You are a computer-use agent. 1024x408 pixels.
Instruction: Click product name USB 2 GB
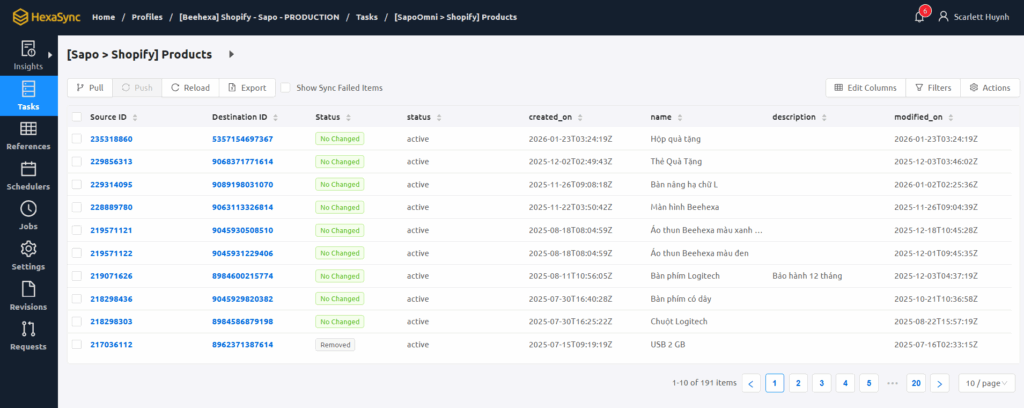pyautogui.click(x=667, y=345)
